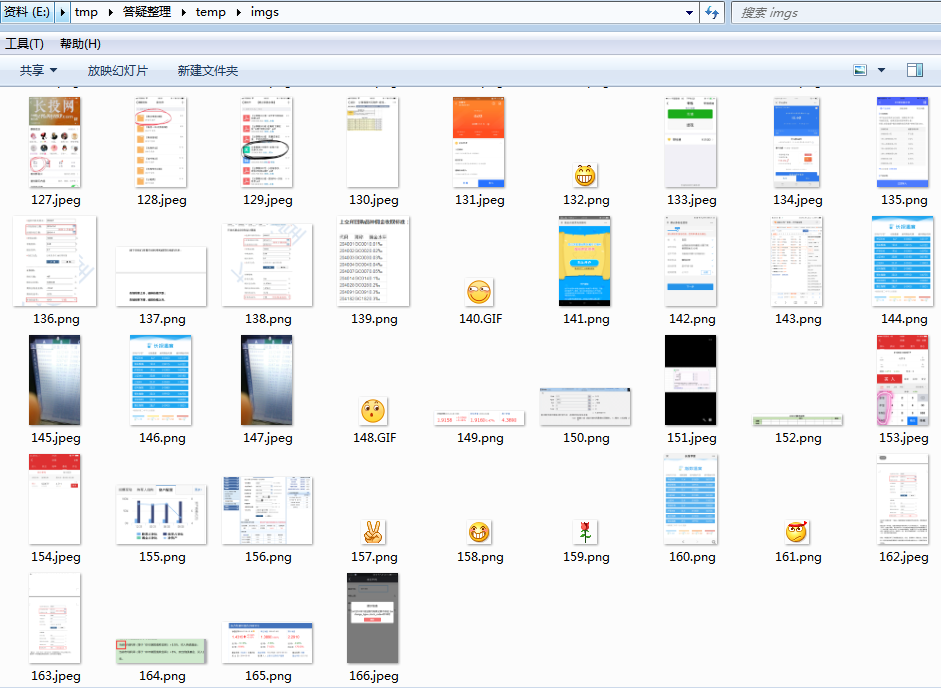Select the 153.jpeg thumbnail
941x688 pixels.
point(903,380)
